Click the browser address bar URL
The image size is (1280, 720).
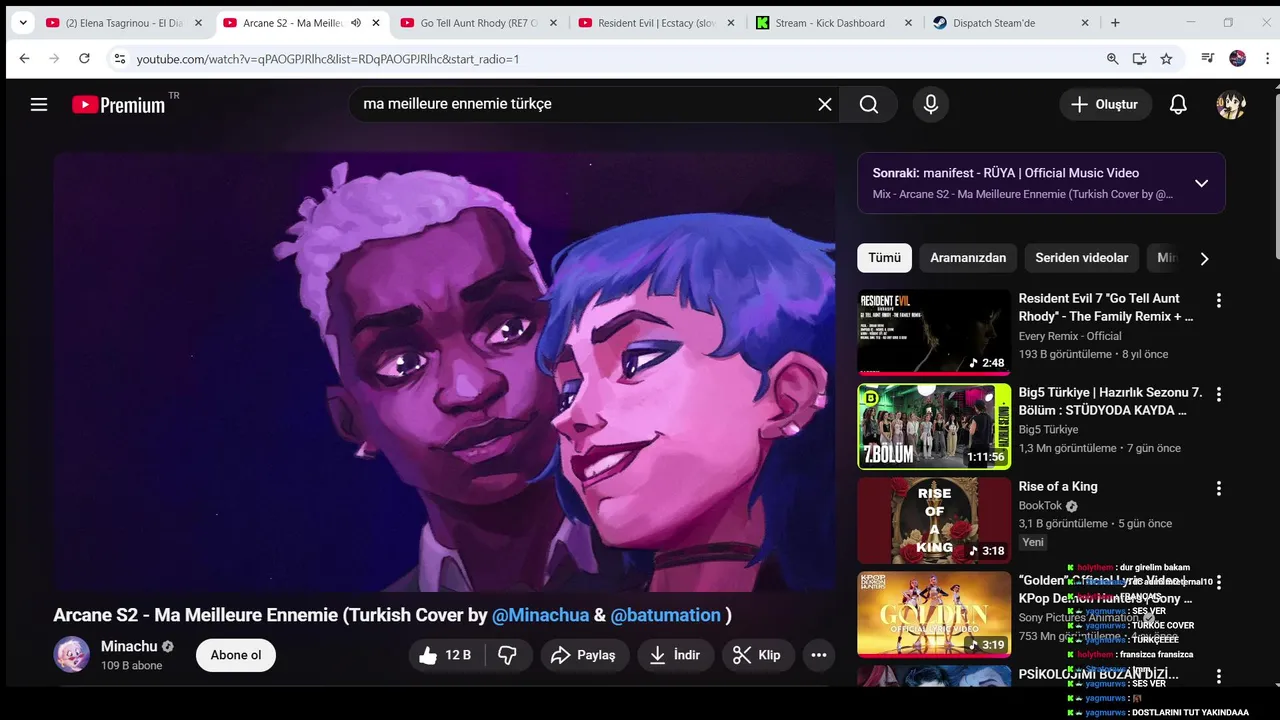click(x=328, y=59)
